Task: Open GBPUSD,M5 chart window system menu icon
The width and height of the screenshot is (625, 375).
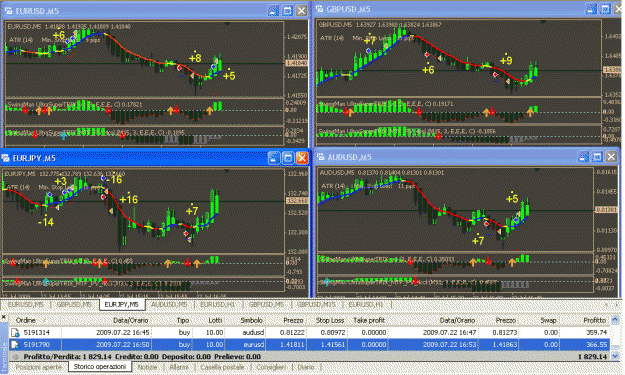Action: tap(320, 9)
